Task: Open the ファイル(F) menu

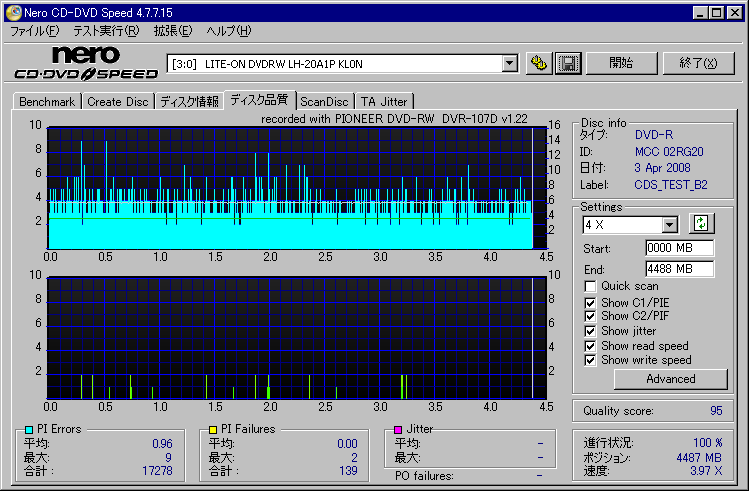Action: pos(34,31)
